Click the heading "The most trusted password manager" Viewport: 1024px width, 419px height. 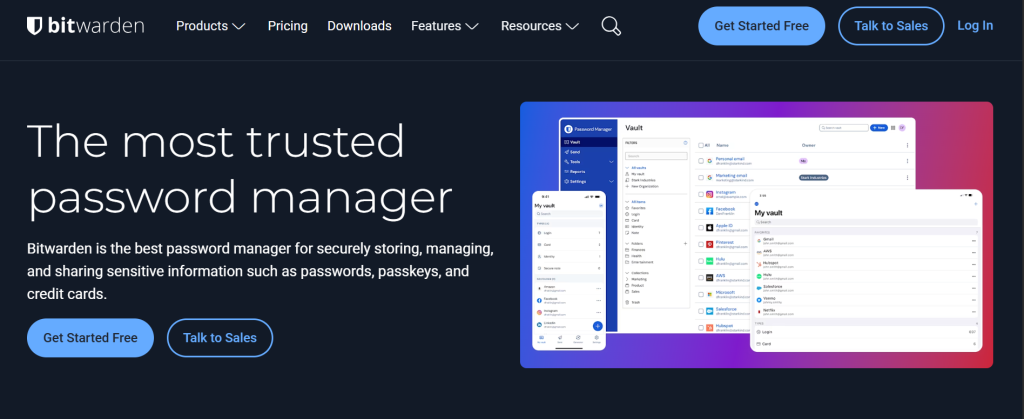point(240,169)
